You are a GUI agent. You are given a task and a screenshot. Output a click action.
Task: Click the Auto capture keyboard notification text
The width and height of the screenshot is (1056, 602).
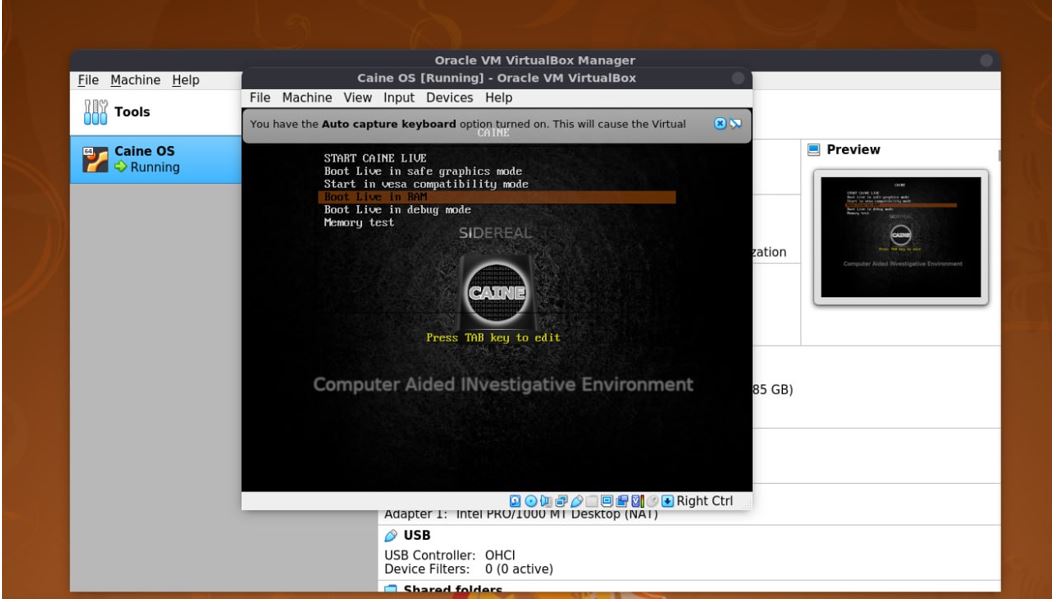(x=468, y=124)
